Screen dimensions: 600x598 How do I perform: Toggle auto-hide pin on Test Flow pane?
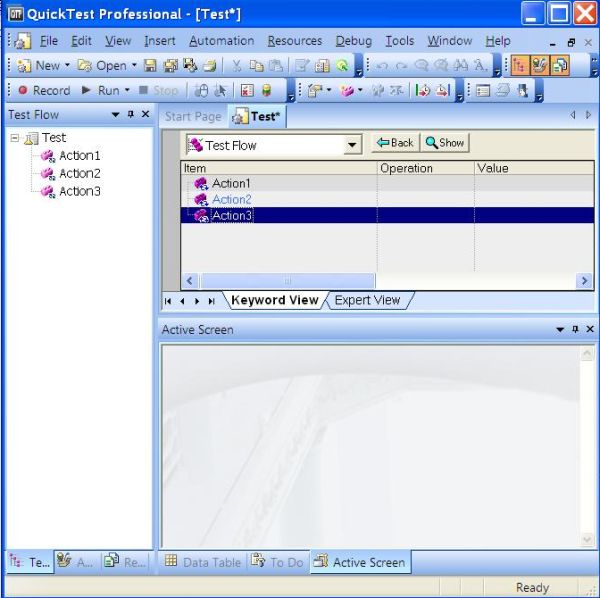pyautogui.click(x=130, y=114)
